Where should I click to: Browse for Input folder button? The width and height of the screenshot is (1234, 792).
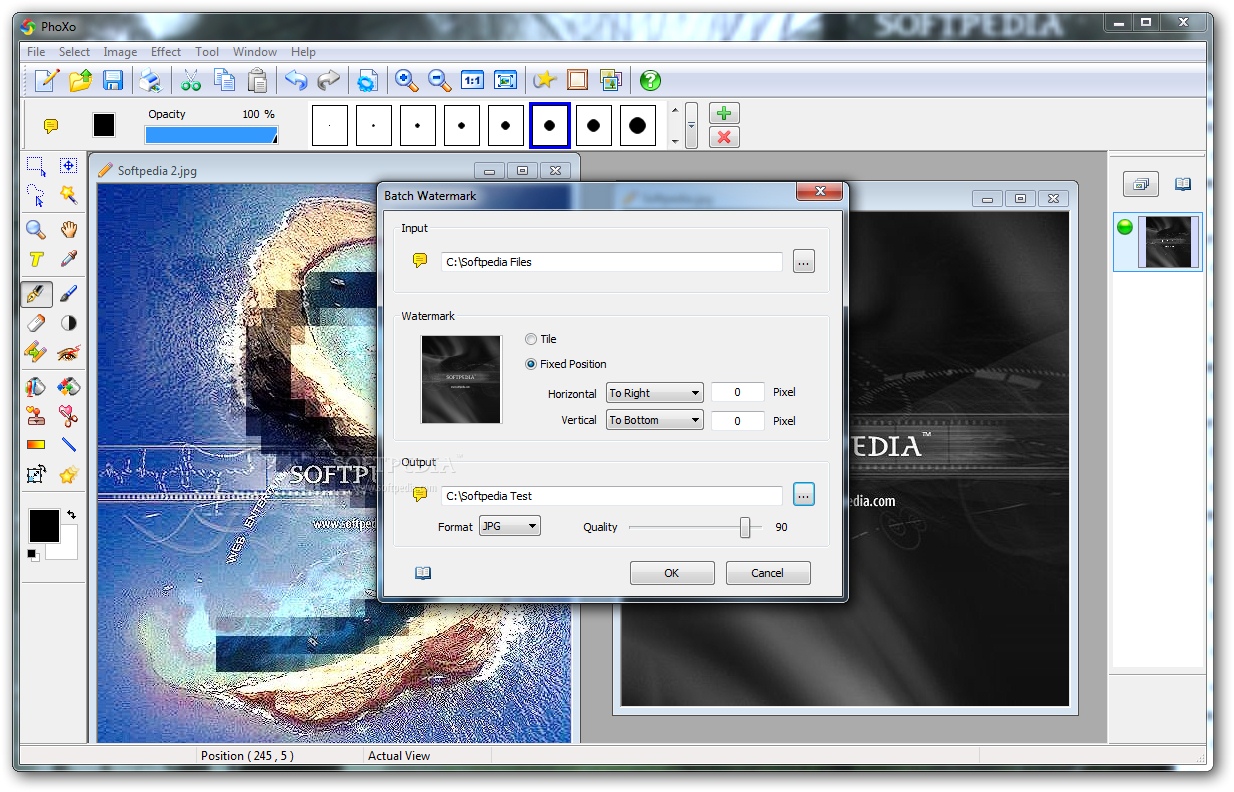tap(804, 262)
